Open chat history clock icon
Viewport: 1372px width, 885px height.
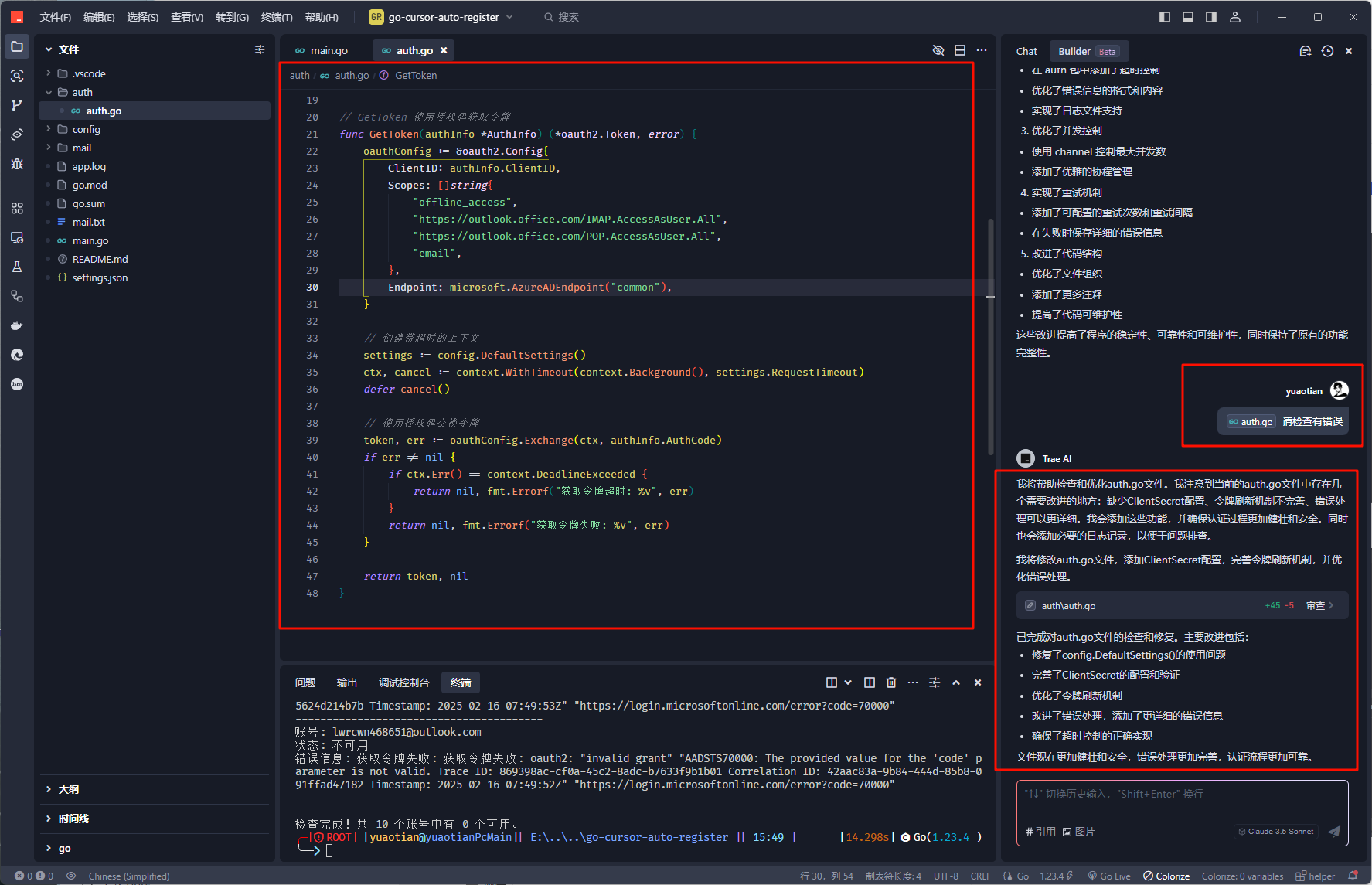click(1327, 51)
